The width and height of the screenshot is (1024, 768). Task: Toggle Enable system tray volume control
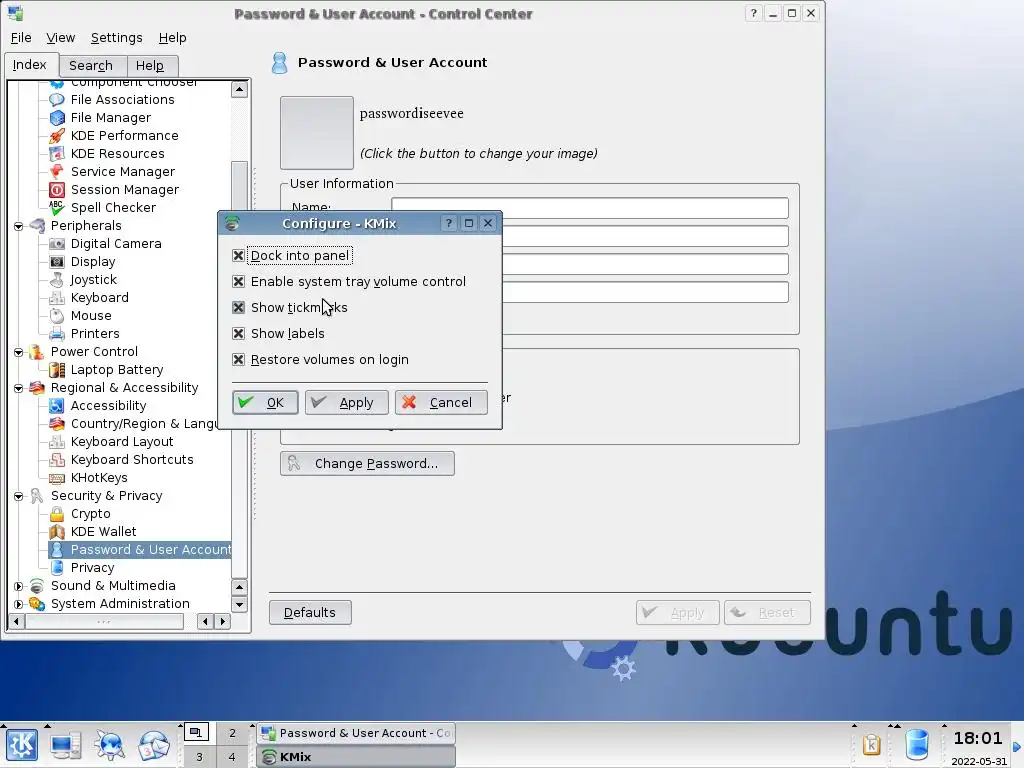click(x=238, y=281)
